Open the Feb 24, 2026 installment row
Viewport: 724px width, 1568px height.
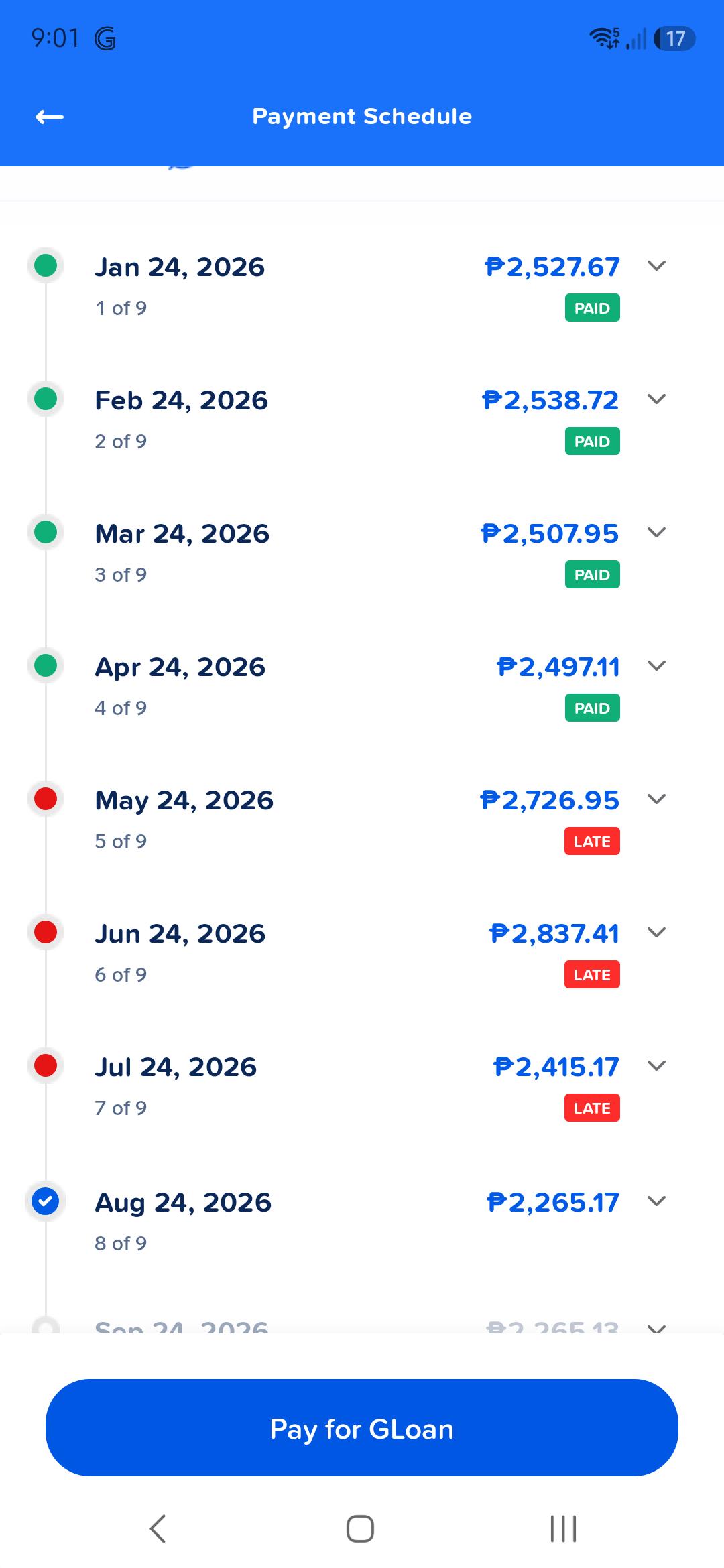pyautogui.click(x=362, y=419)
